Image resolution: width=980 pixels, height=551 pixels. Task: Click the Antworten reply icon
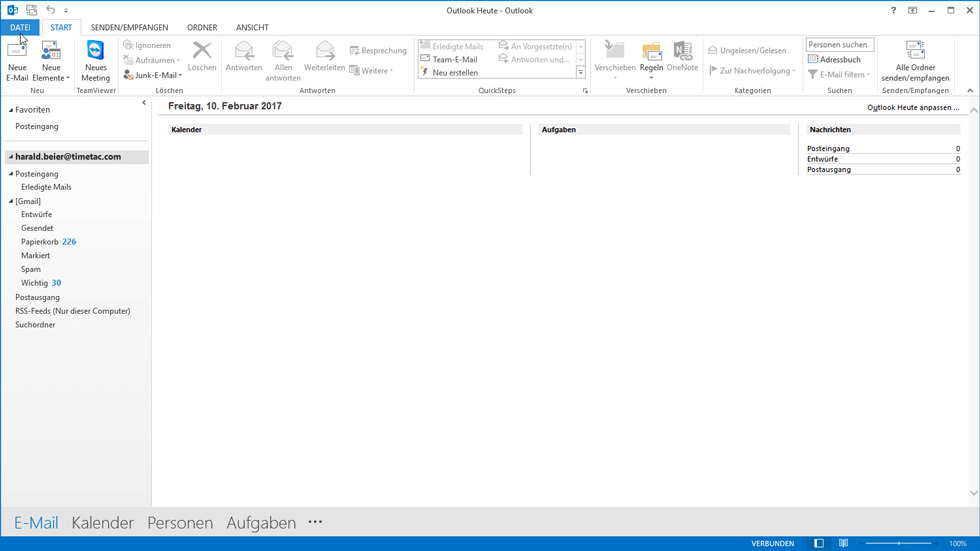(x=244, y=51)
